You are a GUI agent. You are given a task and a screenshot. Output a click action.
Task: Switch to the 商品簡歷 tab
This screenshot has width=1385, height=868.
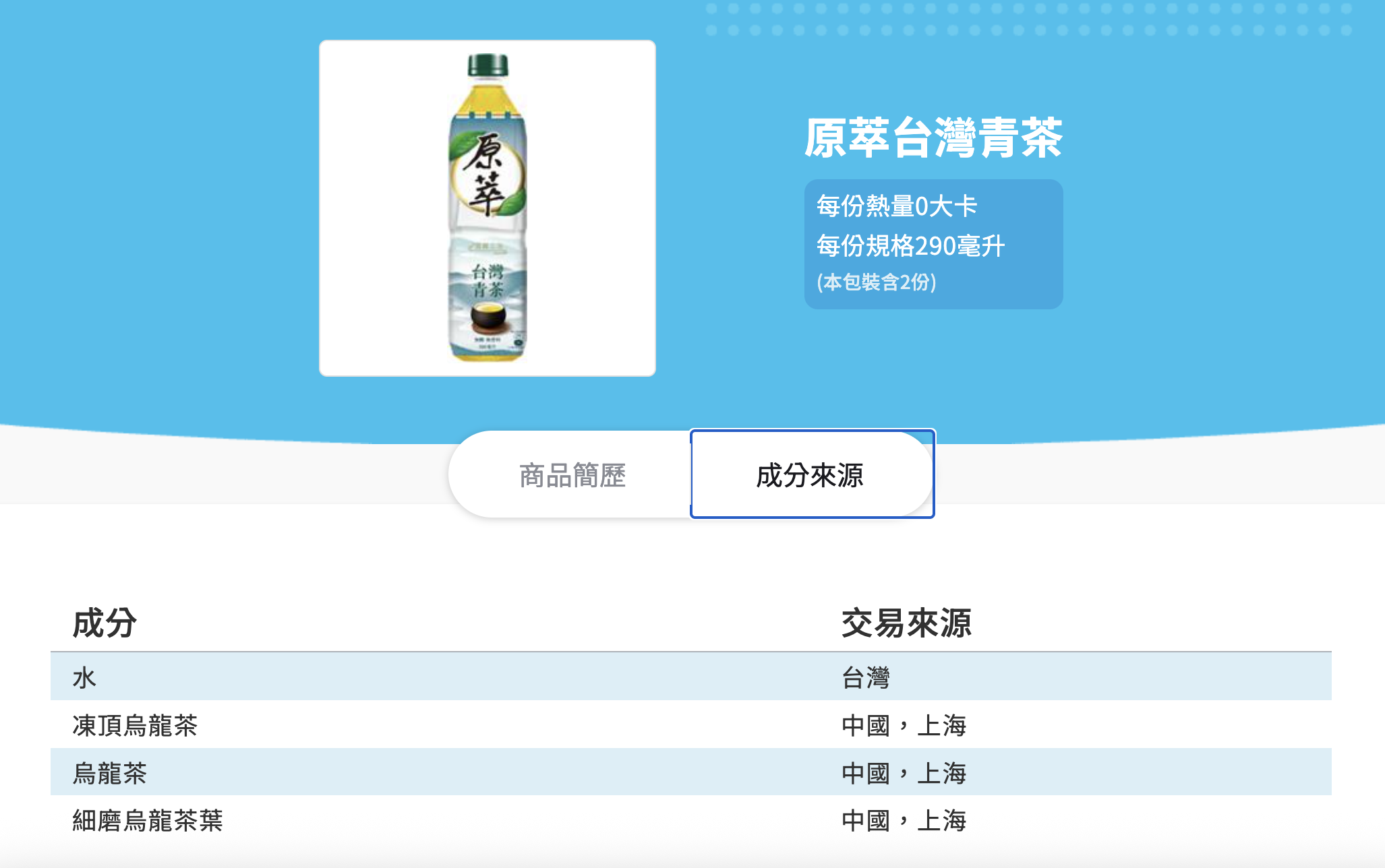572,475
